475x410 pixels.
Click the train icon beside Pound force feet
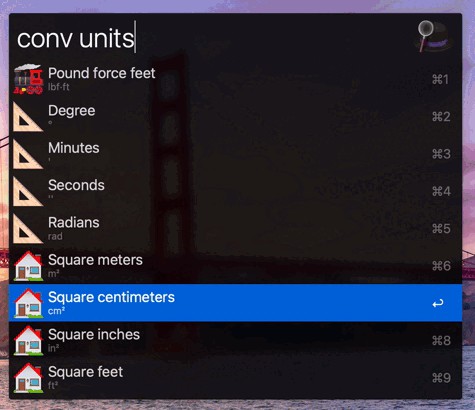[x=28, y=79]
